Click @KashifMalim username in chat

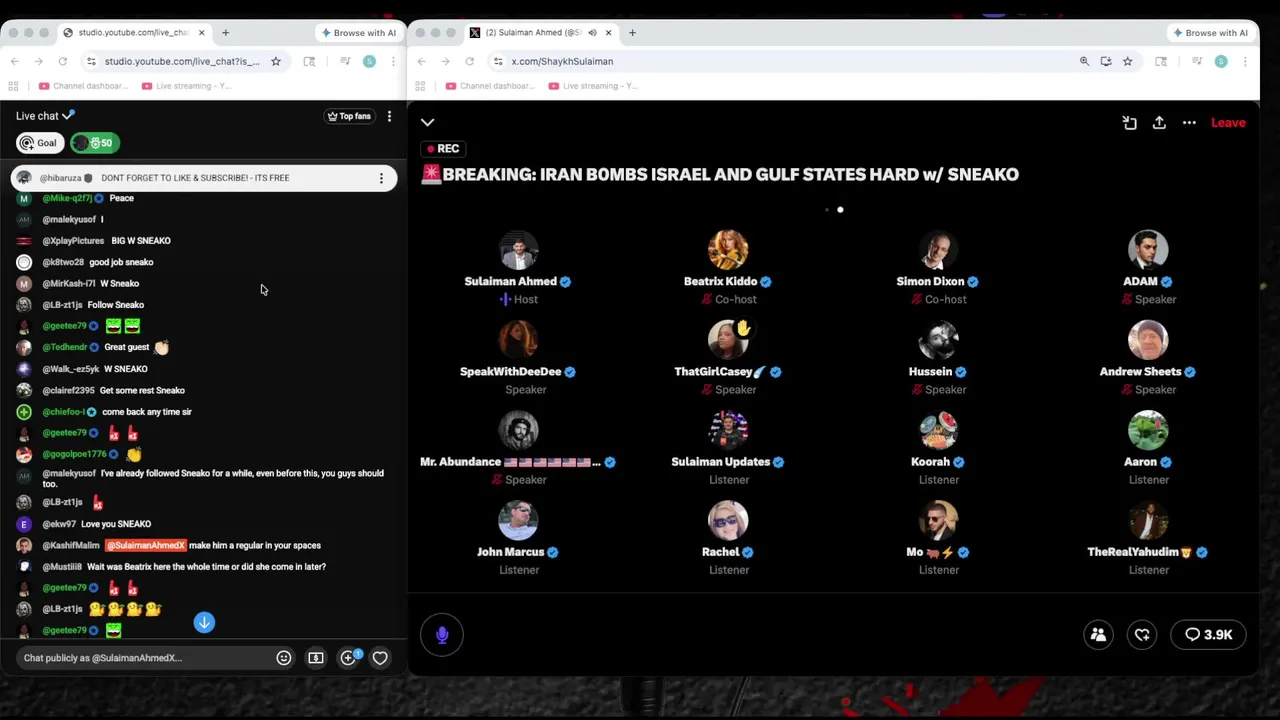coord(71,546)
